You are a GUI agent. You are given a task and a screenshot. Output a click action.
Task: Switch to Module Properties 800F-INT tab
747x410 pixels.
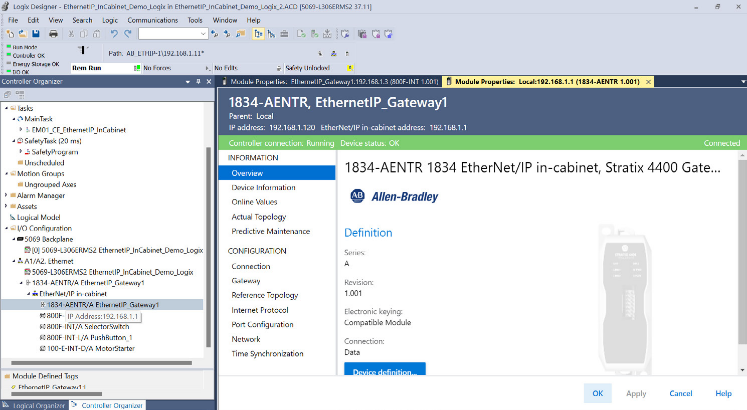[x=330, y=82]
